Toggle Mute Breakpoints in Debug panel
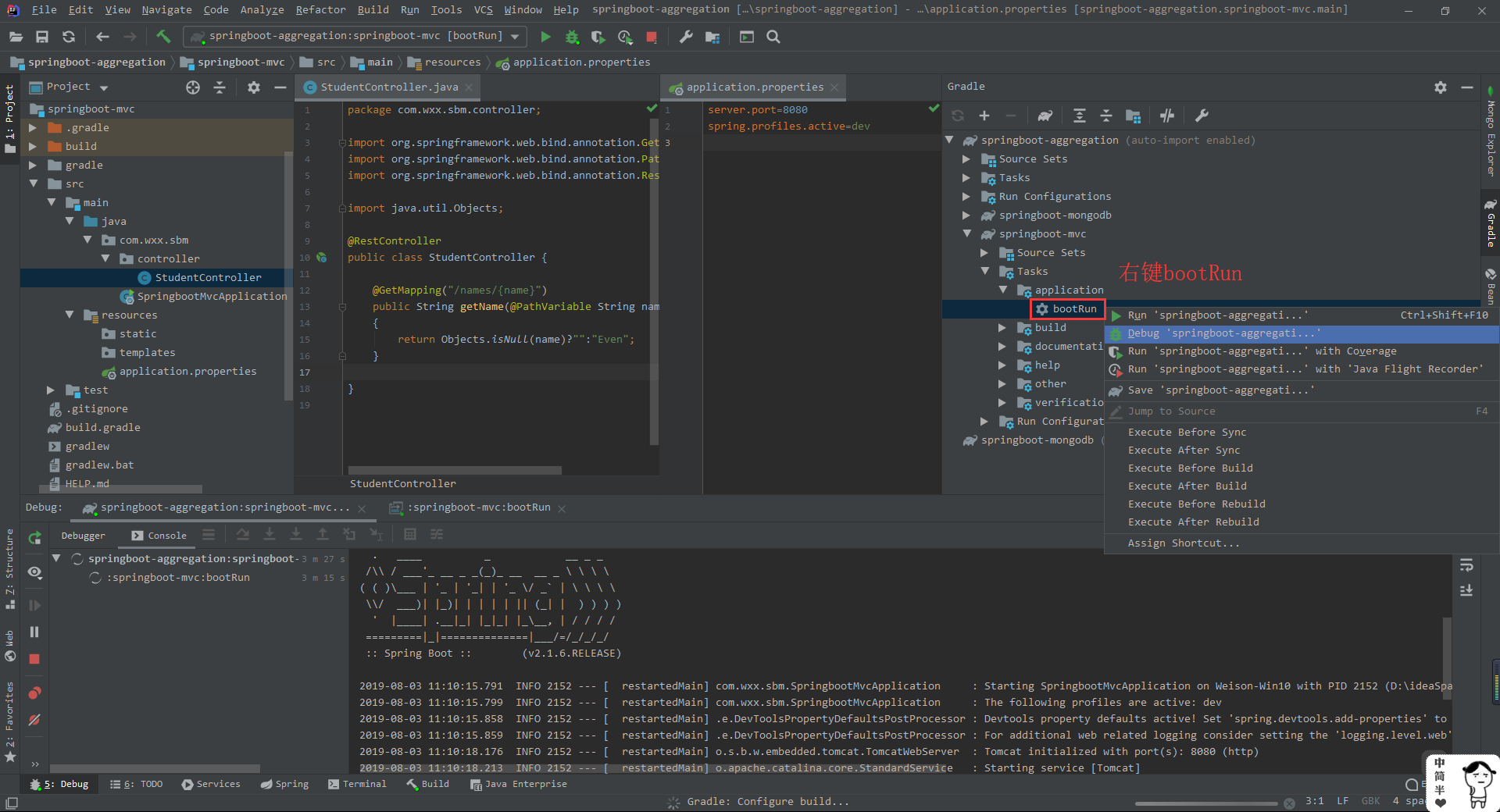 point(34,720)
